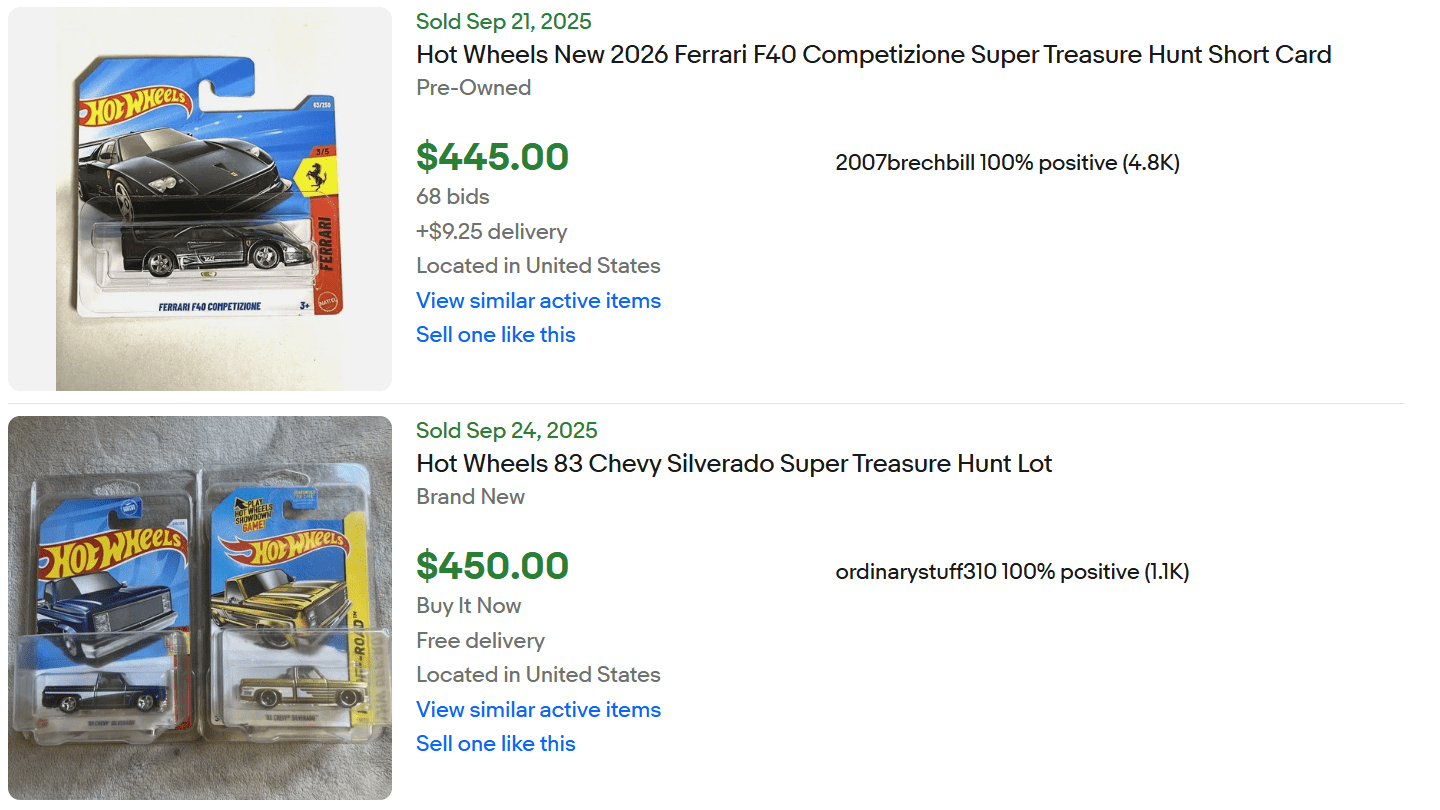Open the Ferrari F40 Competizione listing thumbnail
Viewport: 1440px width, 810px height.
200,199
